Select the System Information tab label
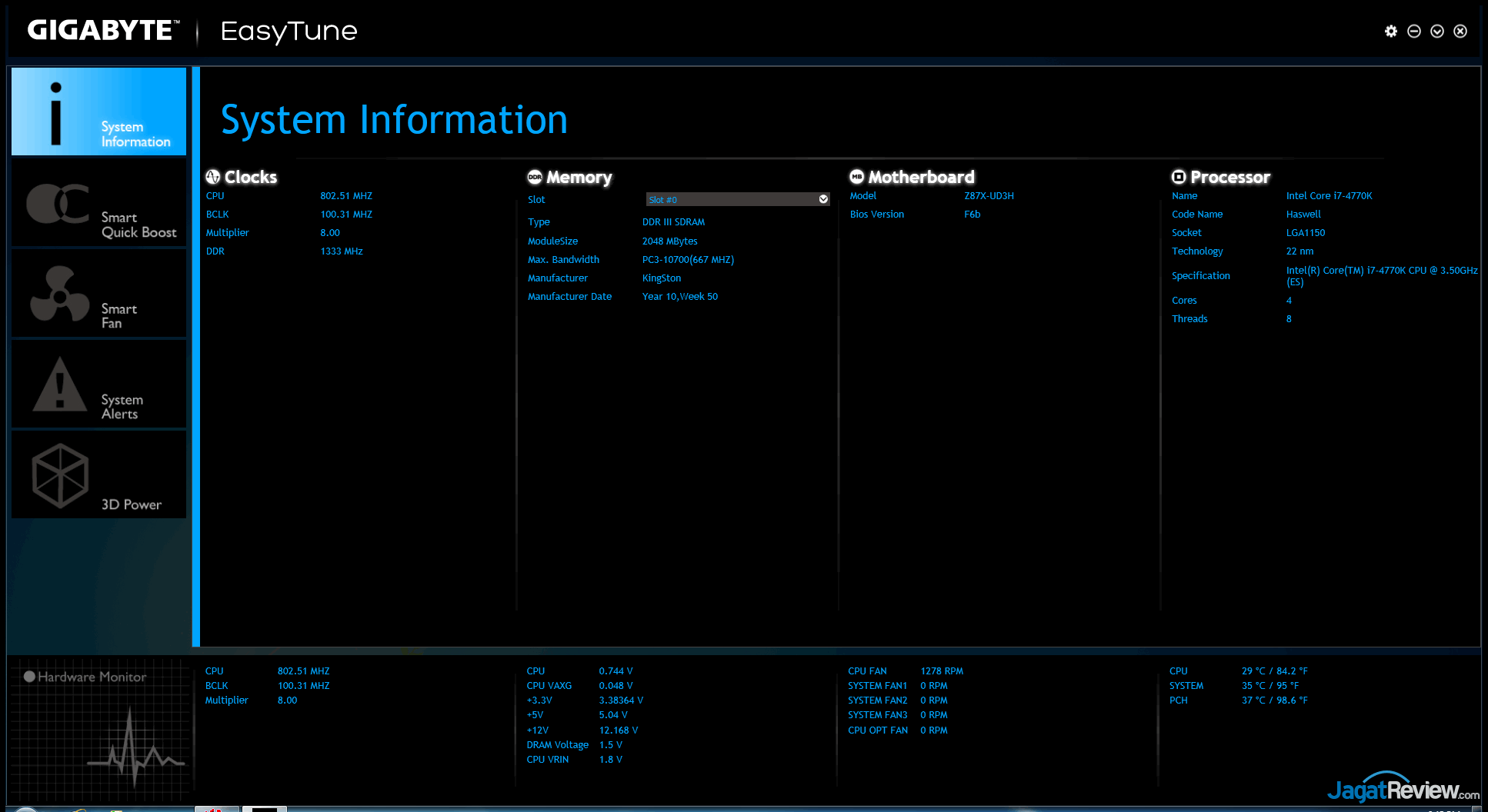This screenshot has width=1488, height=812. click(135, 135)
